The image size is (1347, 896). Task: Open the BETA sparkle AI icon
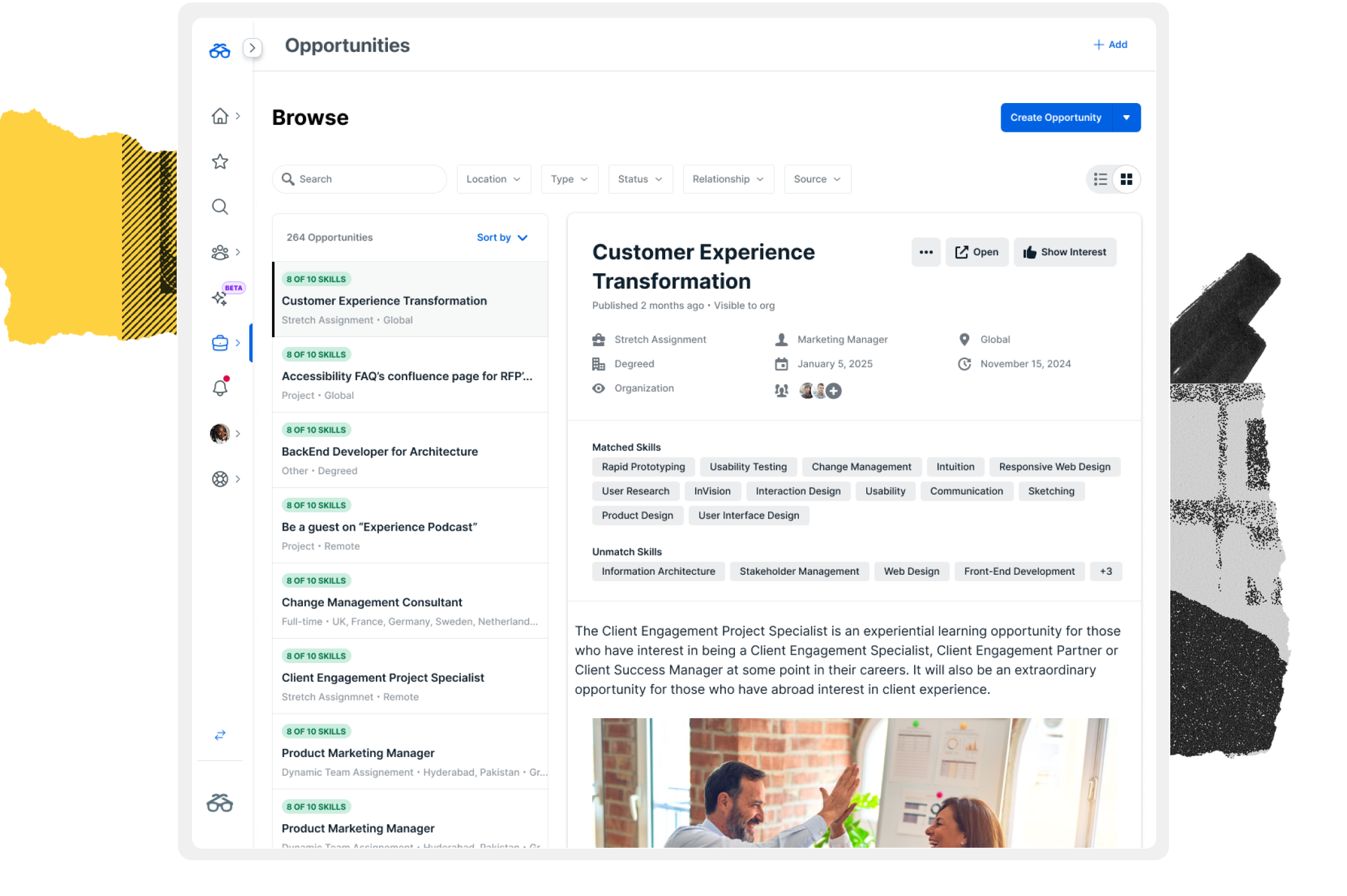point(220,298)
